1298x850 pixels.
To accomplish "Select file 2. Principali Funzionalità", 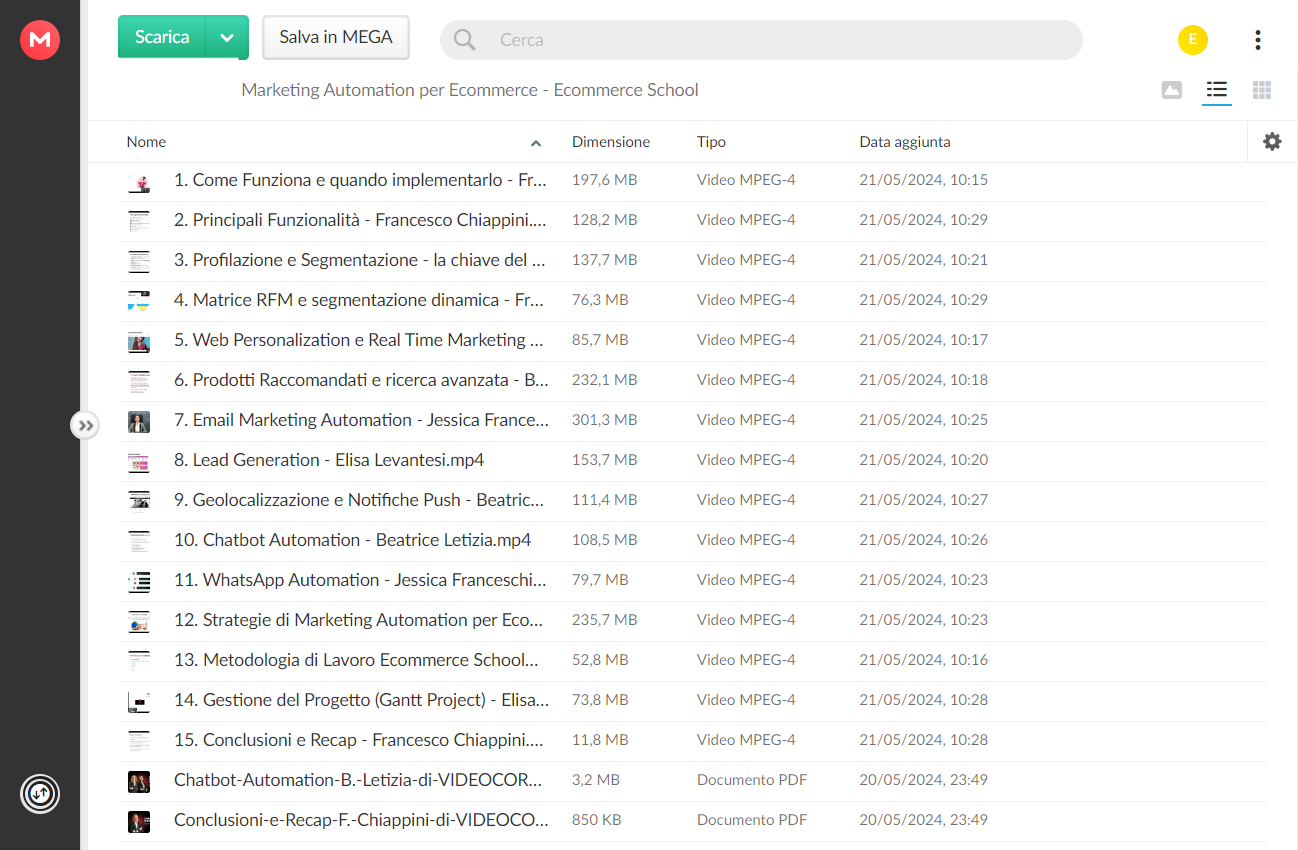I will point(692,221).
